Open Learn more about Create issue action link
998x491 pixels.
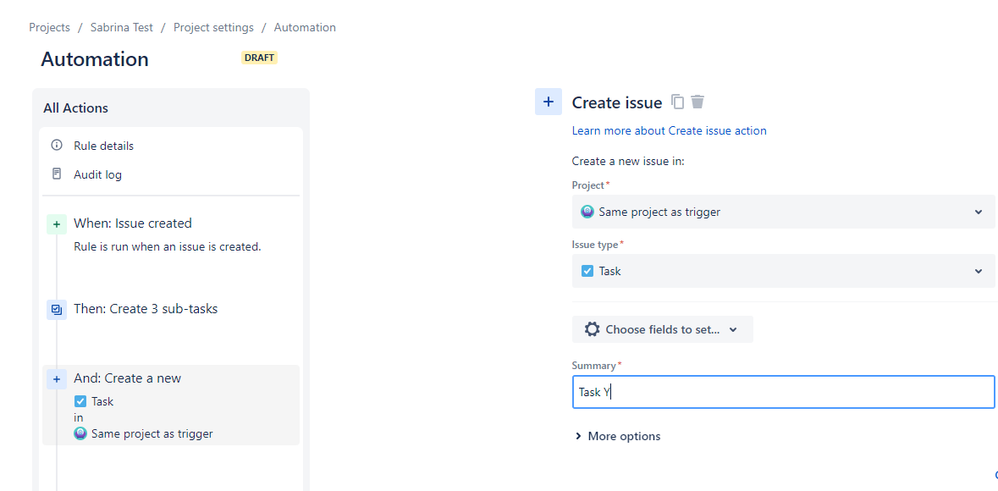(x=669, y=131)
